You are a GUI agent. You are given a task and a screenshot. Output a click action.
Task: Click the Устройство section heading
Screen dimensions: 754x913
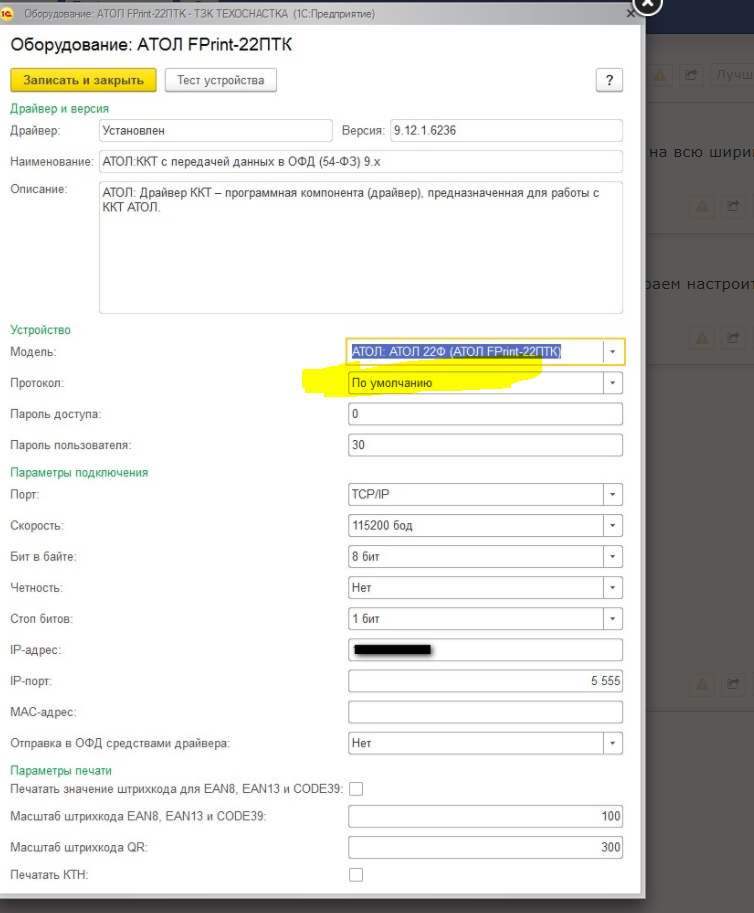click(x=40, y=330)
